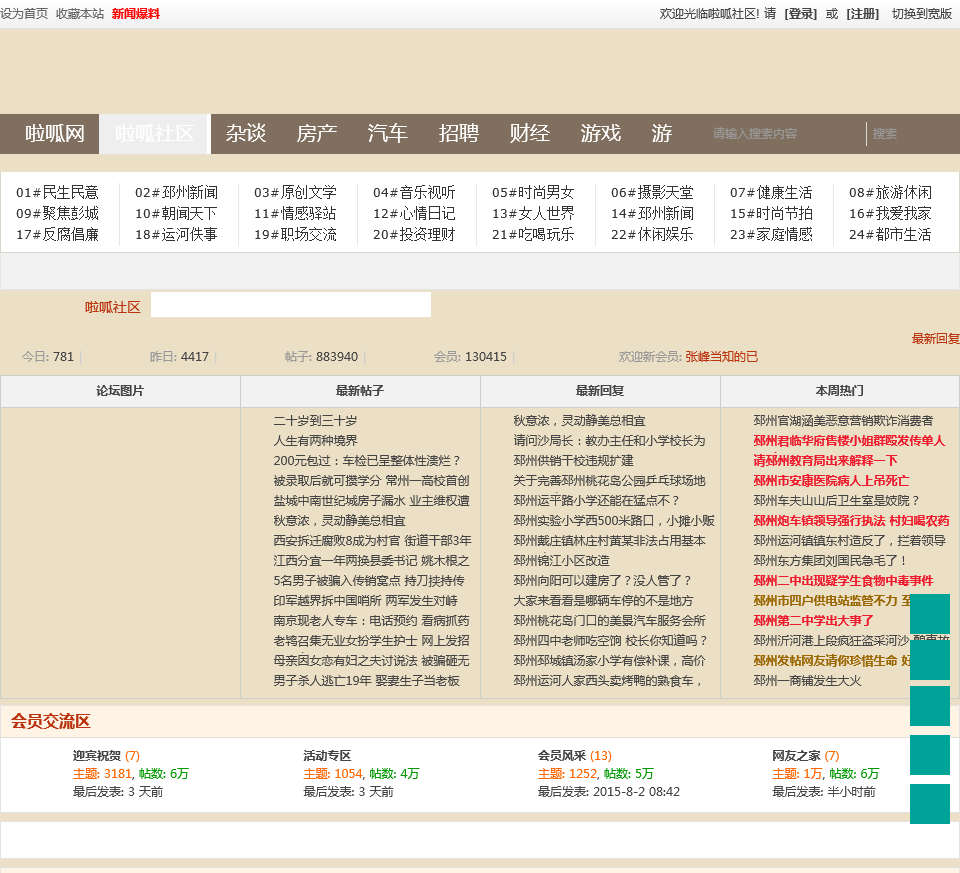Show the 论坛图片 tab

point(120,391)
